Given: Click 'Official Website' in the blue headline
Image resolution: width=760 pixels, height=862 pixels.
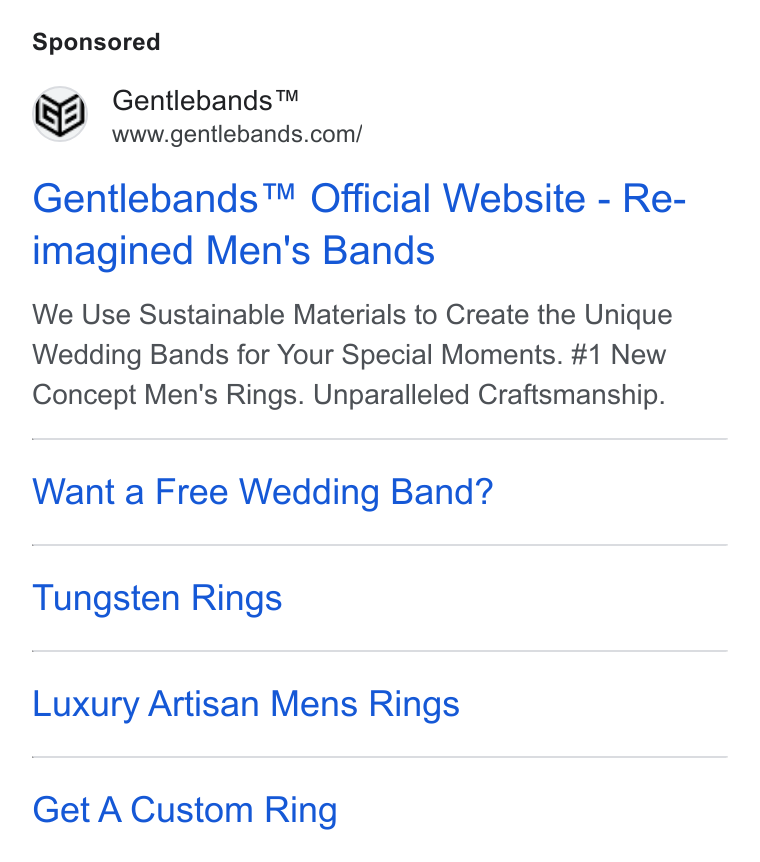Looking at the screenshot, I should 448,198.
